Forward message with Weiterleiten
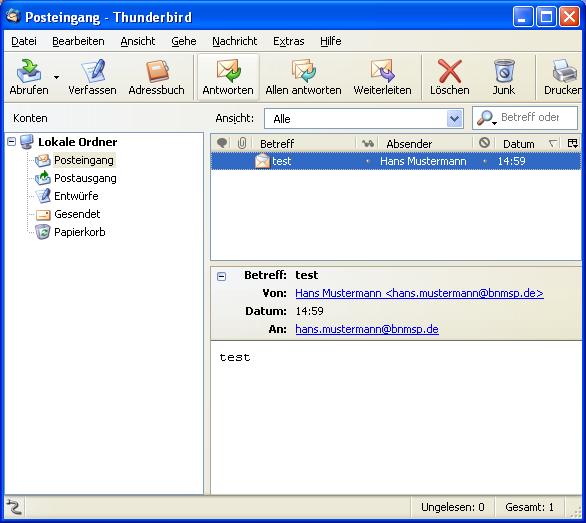Viewport: 586px width, 523px height. point(382,77)
